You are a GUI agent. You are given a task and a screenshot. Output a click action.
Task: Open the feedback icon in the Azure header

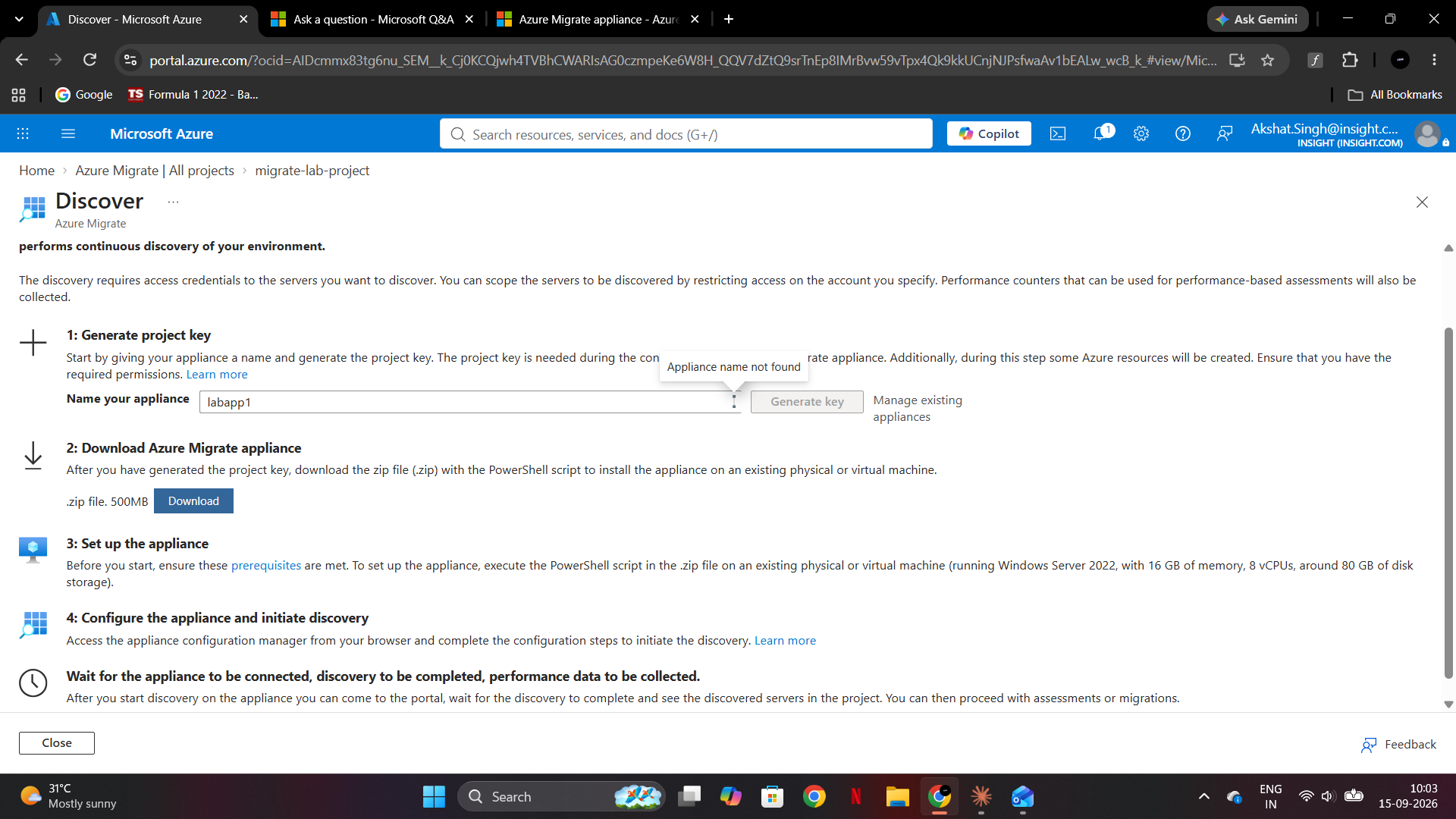[x=1225, y=133]
